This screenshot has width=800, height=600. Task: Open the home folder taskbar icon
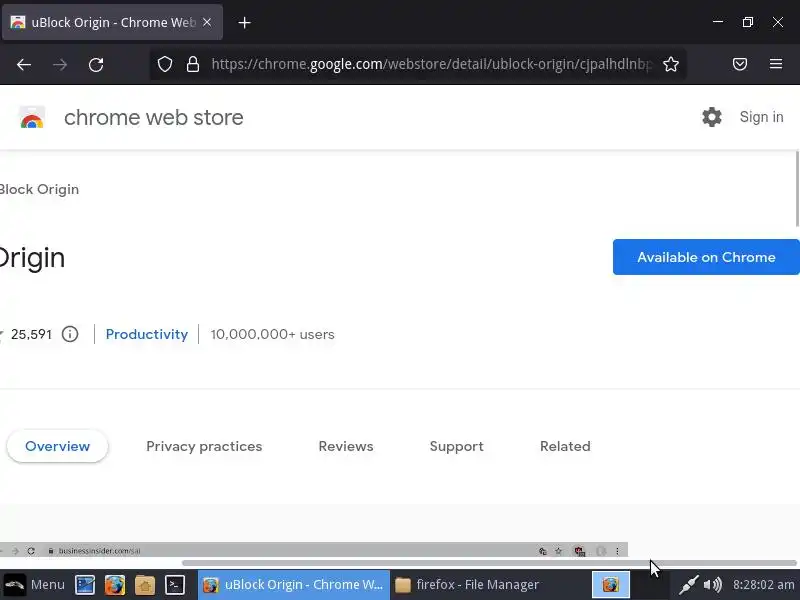145,585
